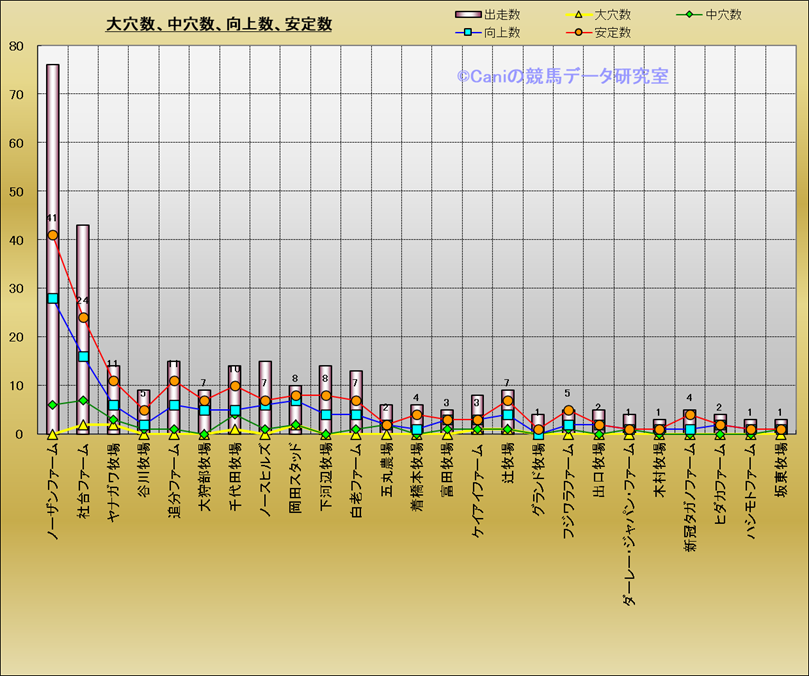
Task: Click the cyan square 向上数 legend marker
Action: click(468, 33)
